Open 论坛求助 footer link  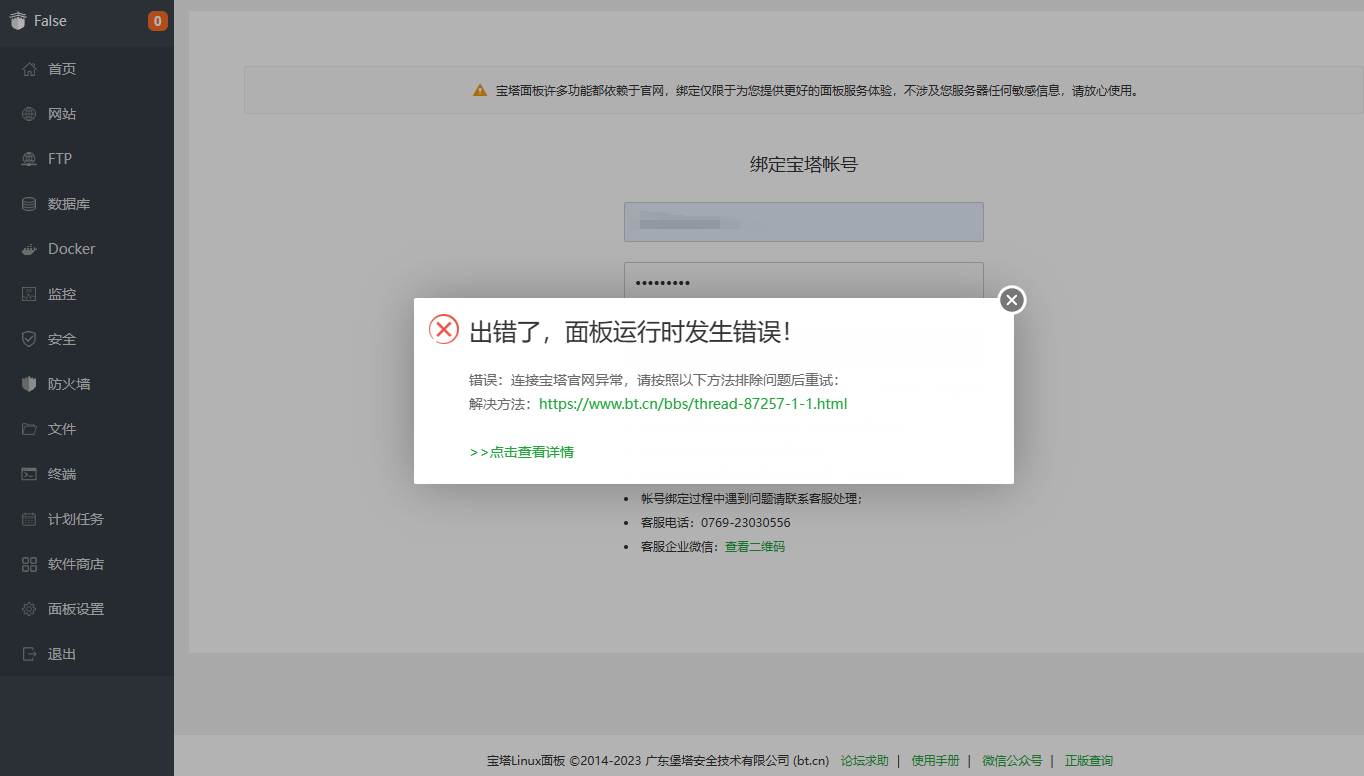click(x=865, y=761)
